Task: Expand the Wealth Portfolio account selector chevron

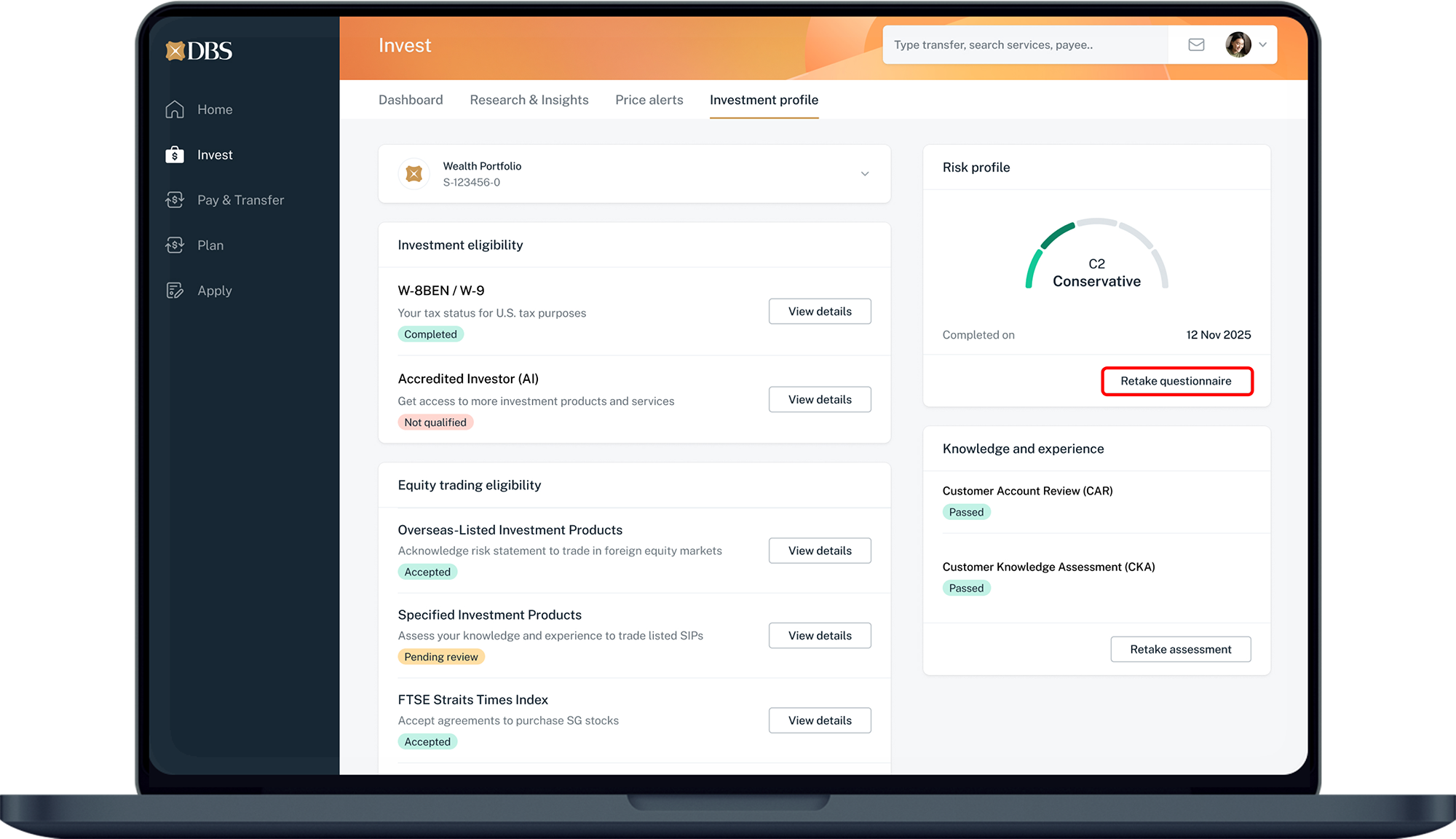Action: [865, 174]
